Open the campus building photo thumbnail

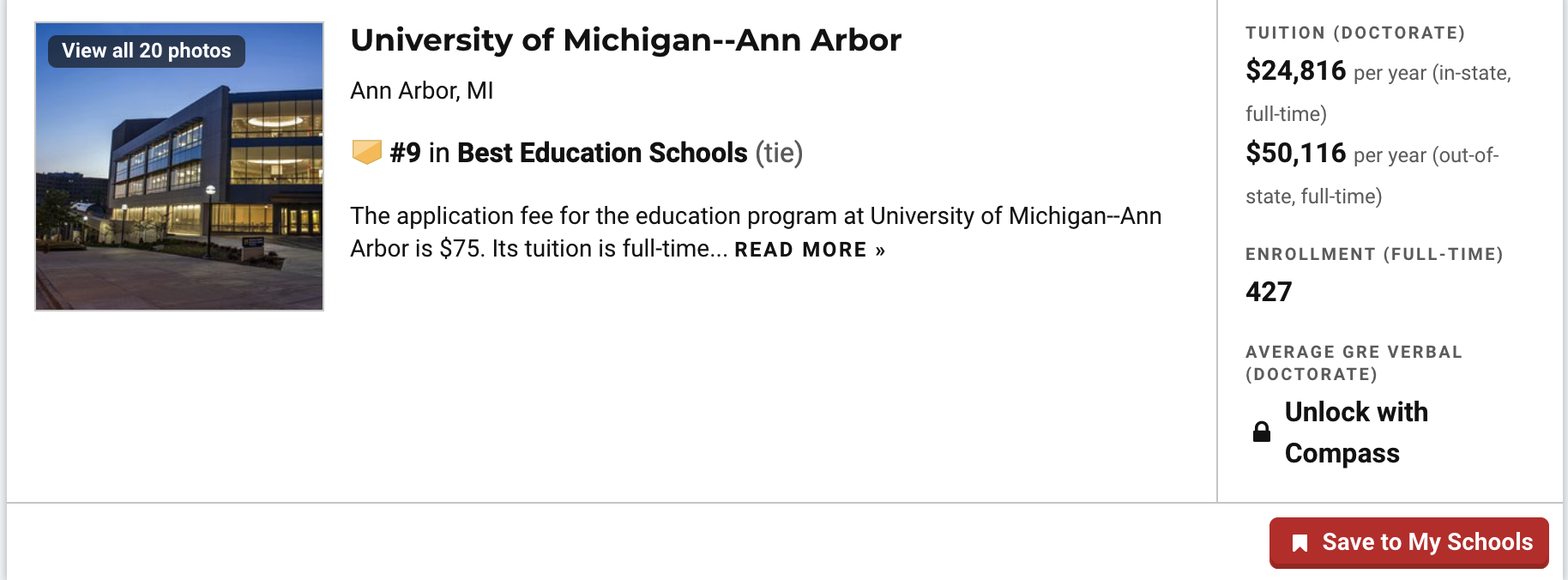point(179,166)
